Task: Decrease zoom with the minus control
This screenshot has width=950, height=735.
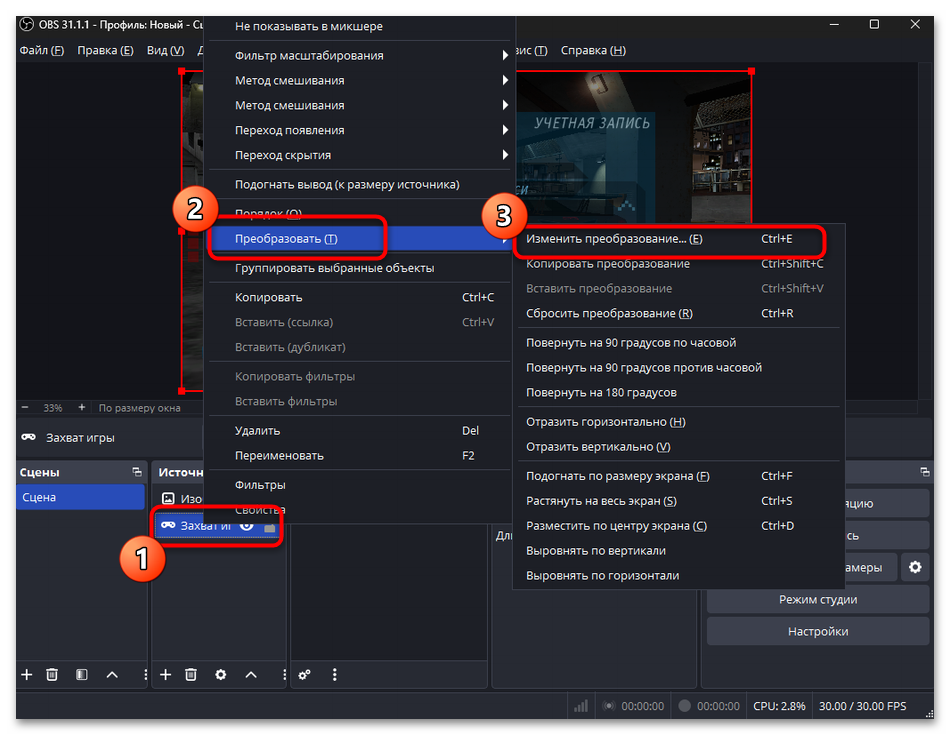Action: tap(24, 407)
